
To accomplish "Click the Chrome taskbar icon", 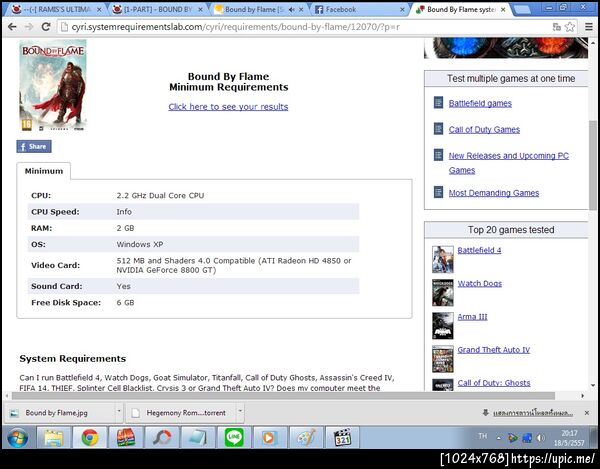I will 90,437.
